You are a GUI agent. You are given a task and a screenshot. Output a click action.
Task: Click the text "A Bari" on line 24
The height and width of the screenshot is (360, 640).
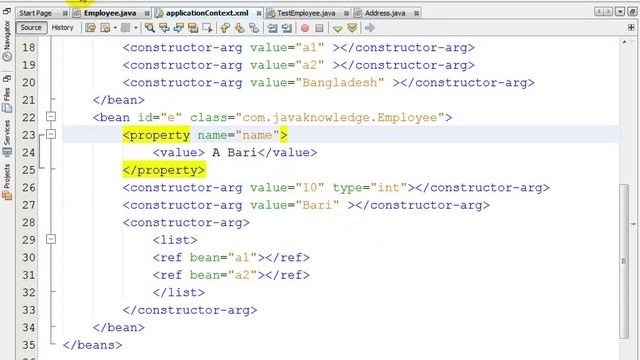234,153
